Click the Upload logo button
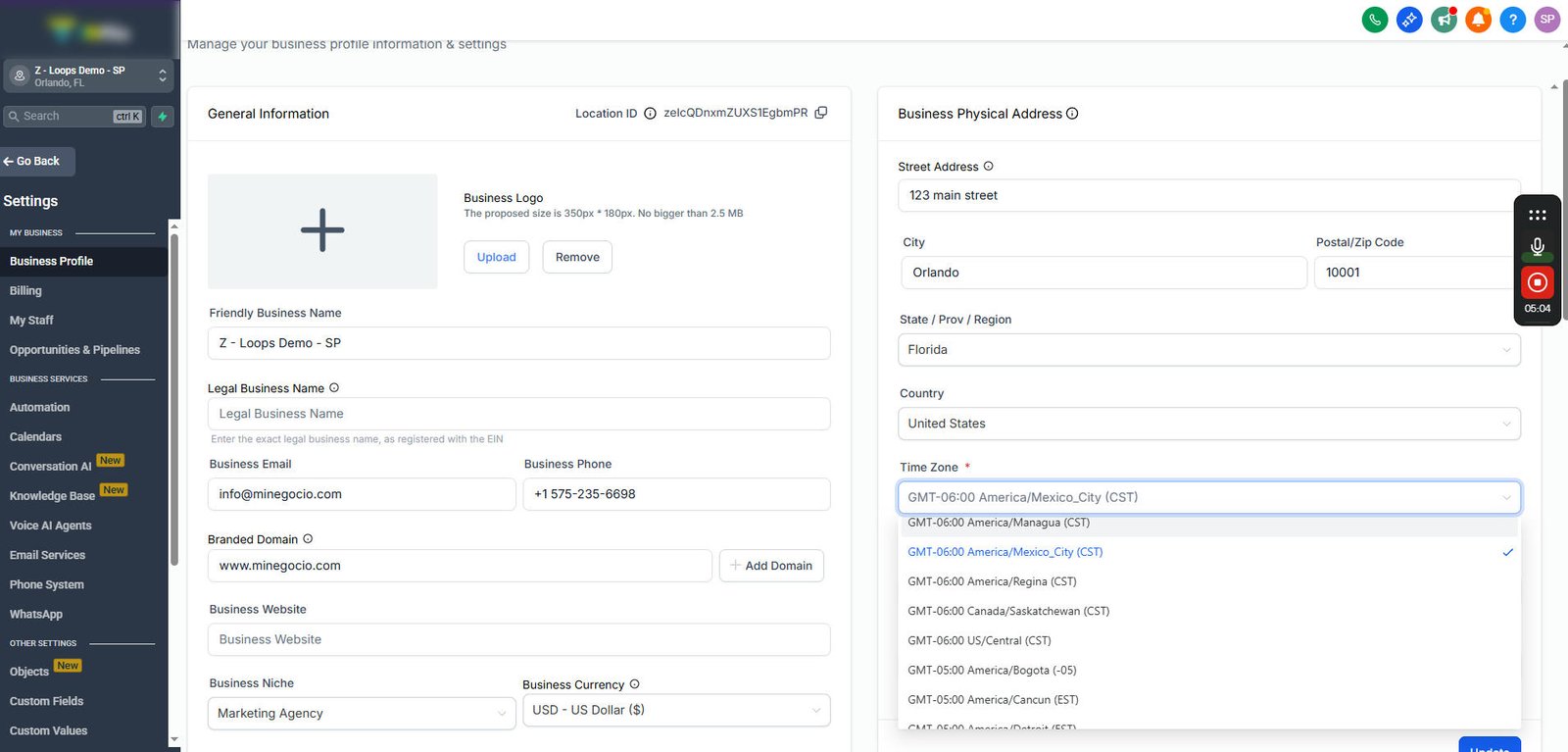Screen dimensions: 1568x752 (496, 257)
